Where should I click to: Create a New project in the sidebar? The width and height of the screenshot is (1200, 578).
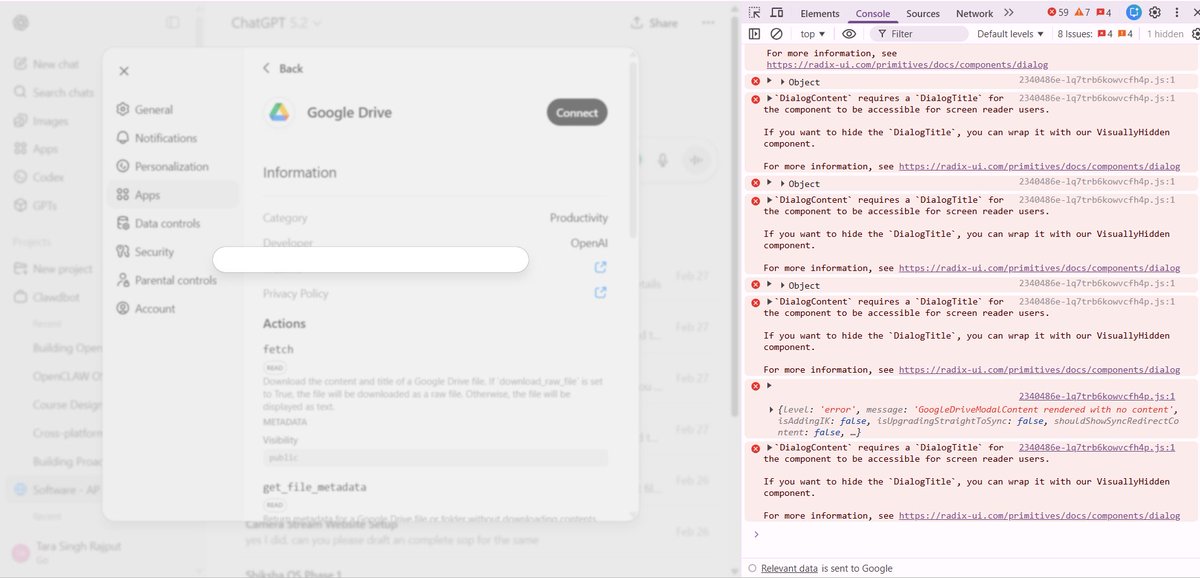(54, 269)
